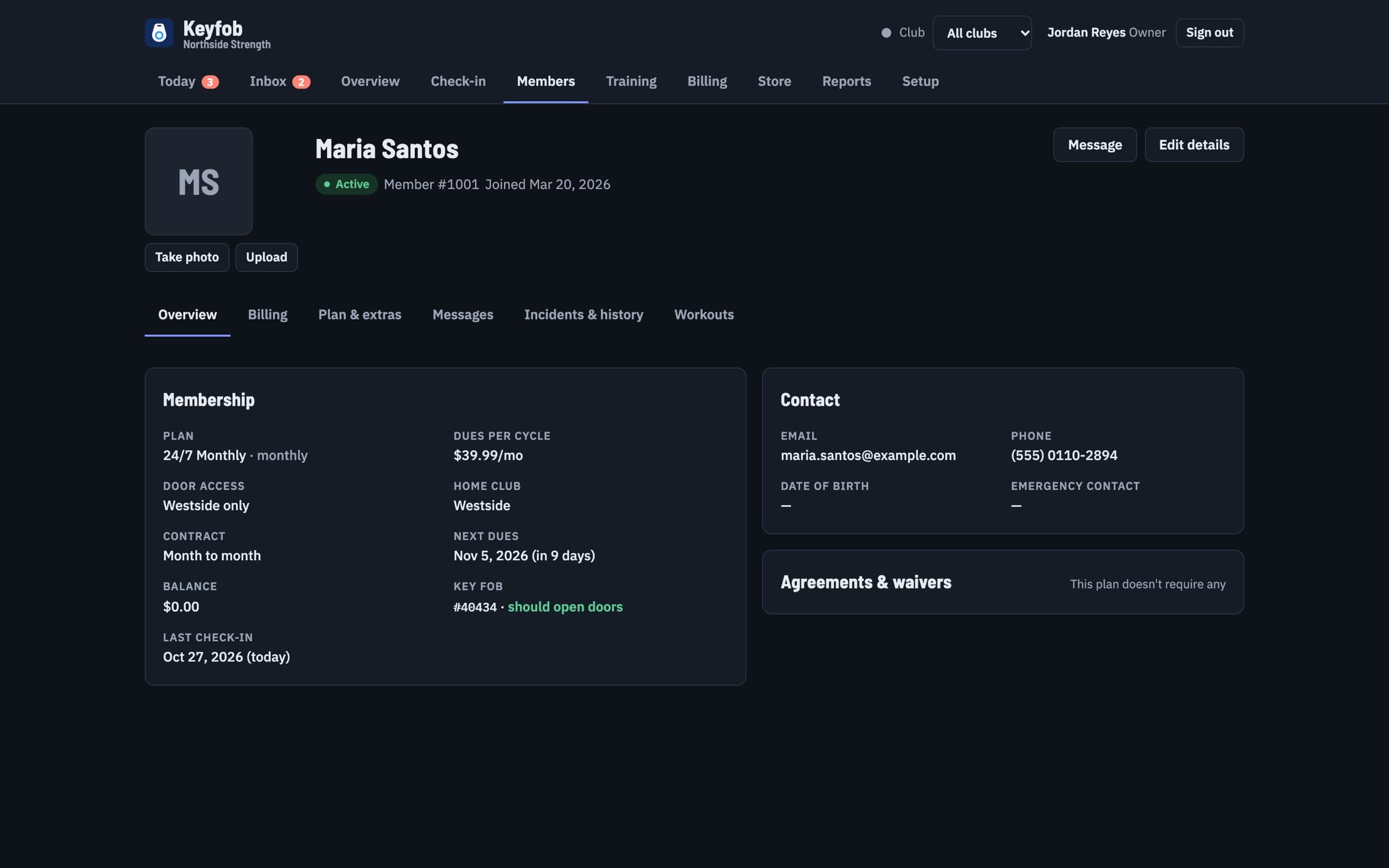This screenshot has height=868, width=1389.
Task: Click the phone number (555) 0110-2894
Action: (x=1064, y=455)
